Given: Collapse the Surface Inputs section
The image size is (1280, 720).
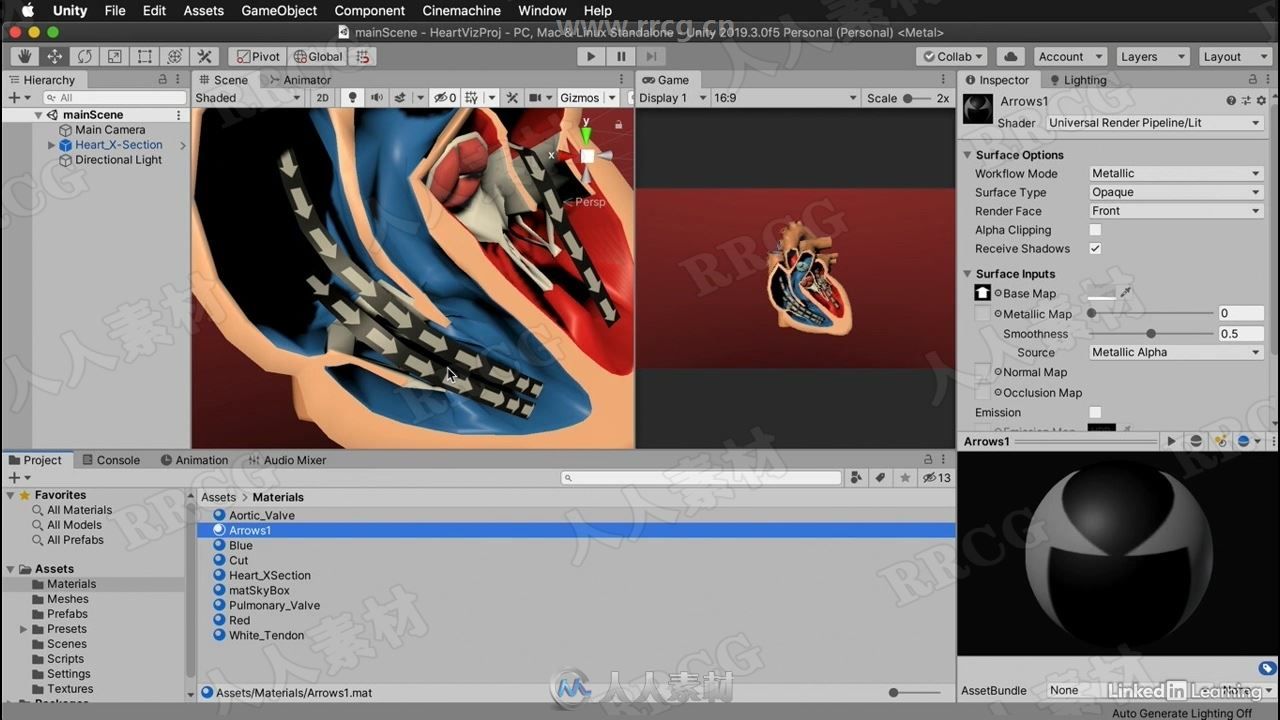Looking at the screenshot, I should pyautogui.click(x=968, y=274).
